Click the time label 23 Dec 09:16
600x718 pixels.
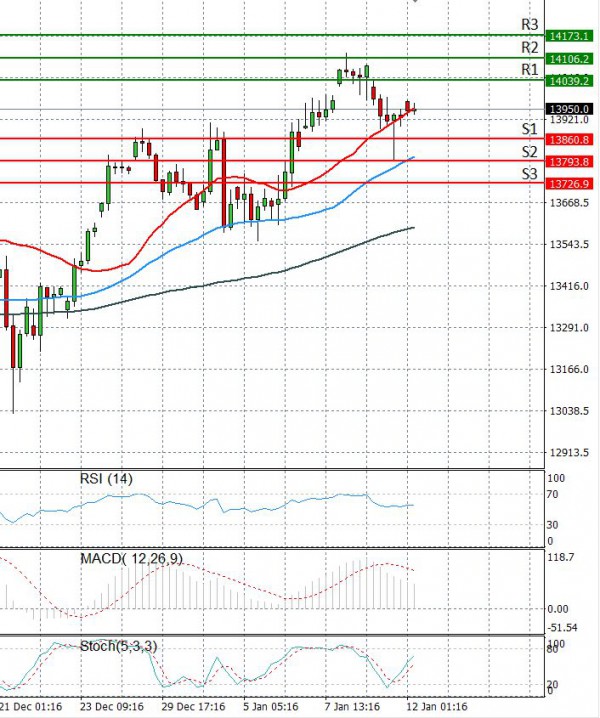click(x=112, y=707)
